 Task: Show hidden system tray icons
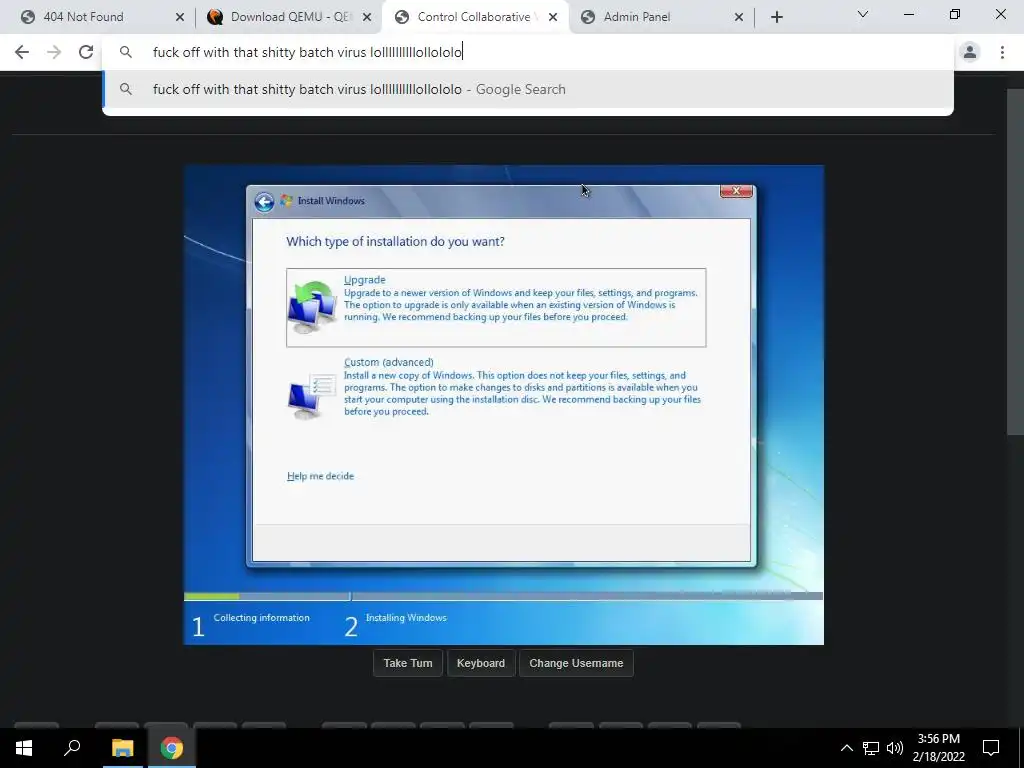coord(846,748)
